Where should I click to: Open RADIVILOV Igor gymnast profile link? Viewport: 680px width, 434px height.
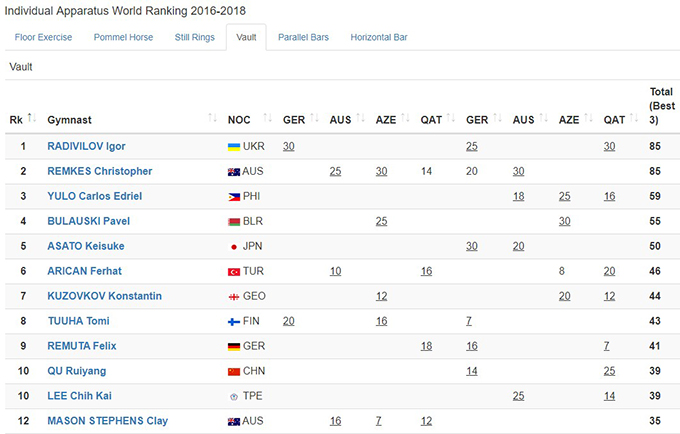[86, 146]
